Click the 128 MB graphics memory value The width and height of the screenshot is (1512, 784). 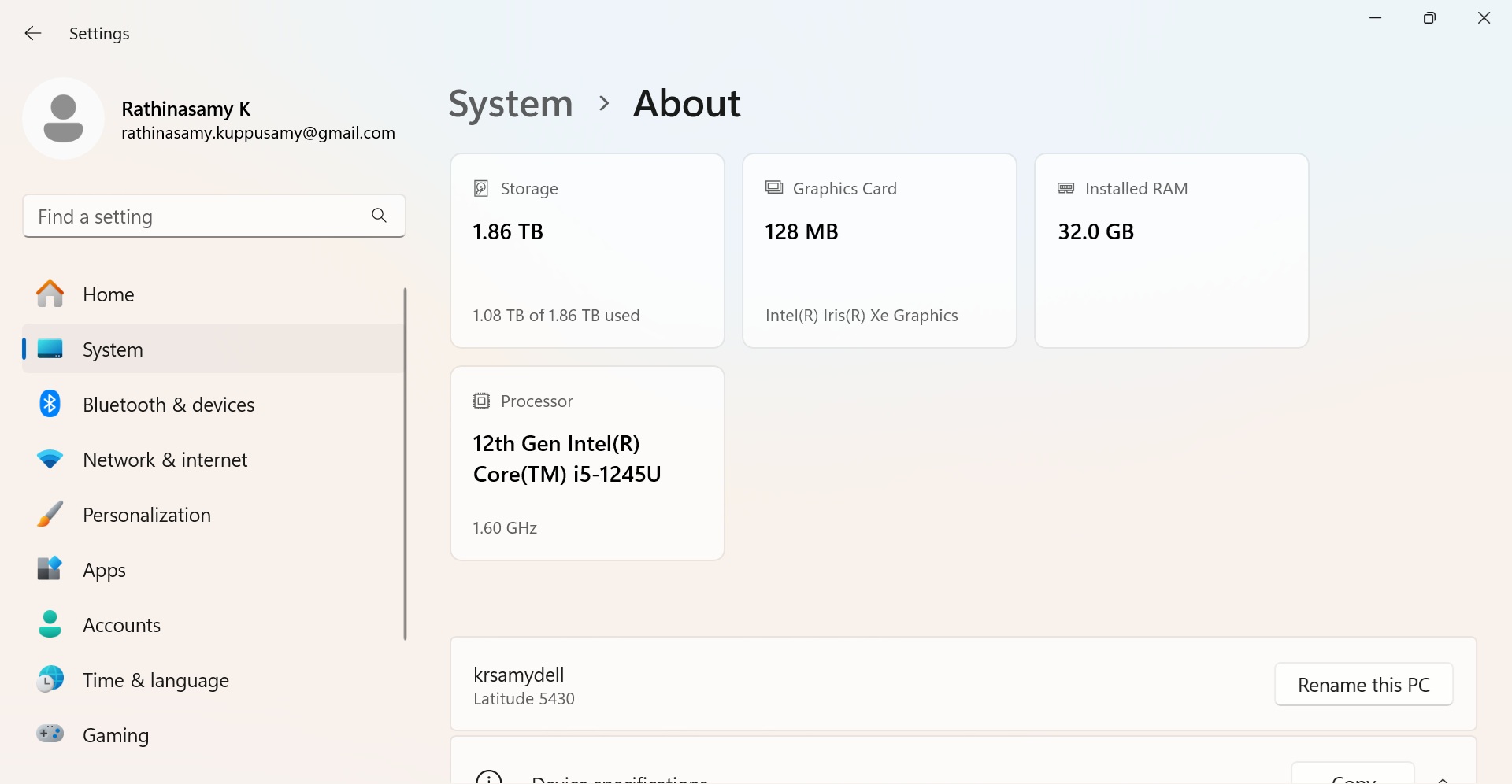pos(802,231)
